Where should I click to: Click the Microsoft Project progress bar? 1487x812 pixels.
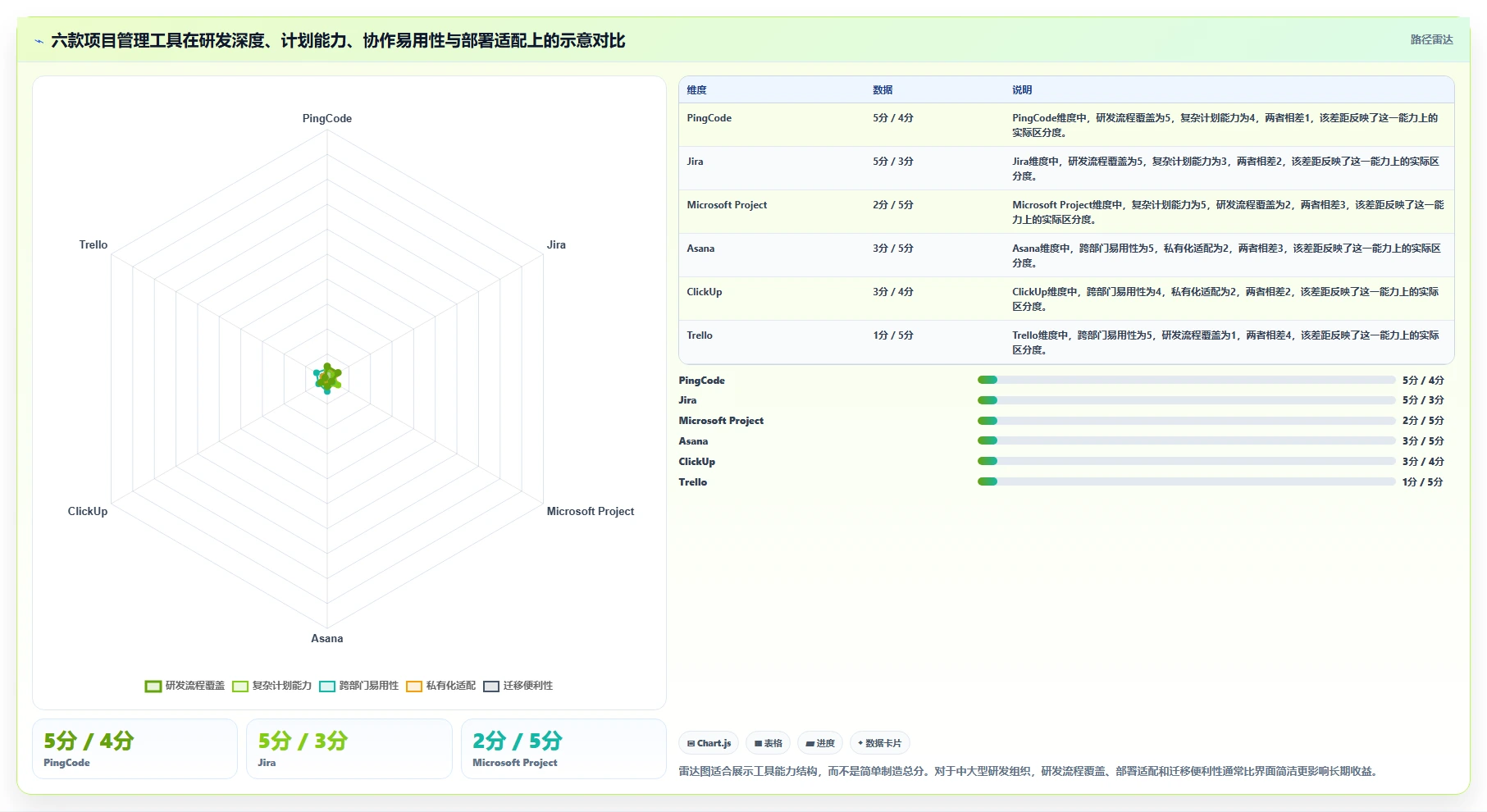(1186, 421)
